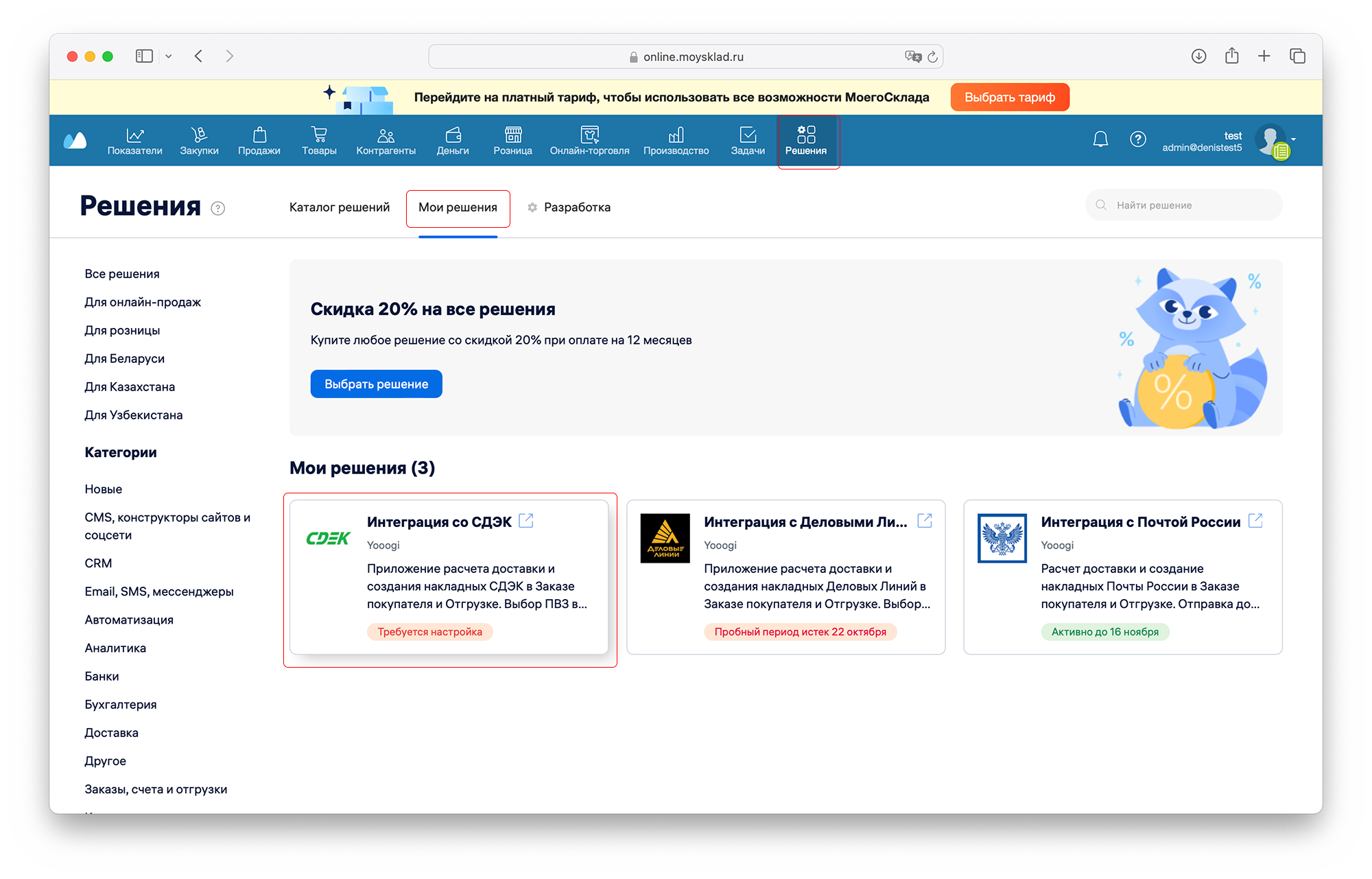Open the help question mark icon
This screenshot has height=879, width=1372.
click(x=1137, y=139)
